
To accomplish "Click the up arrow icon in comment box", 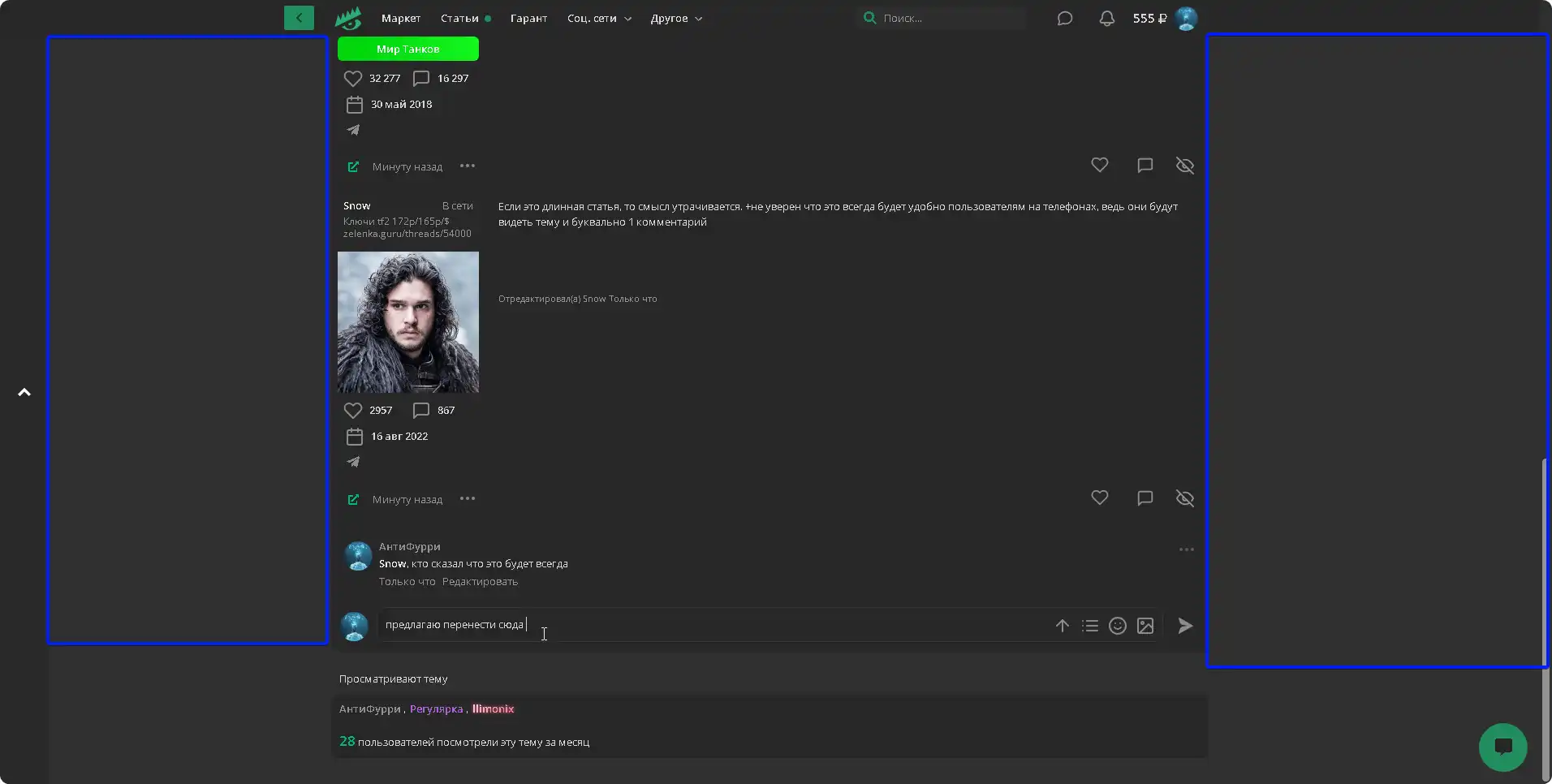I will 1063,626.
